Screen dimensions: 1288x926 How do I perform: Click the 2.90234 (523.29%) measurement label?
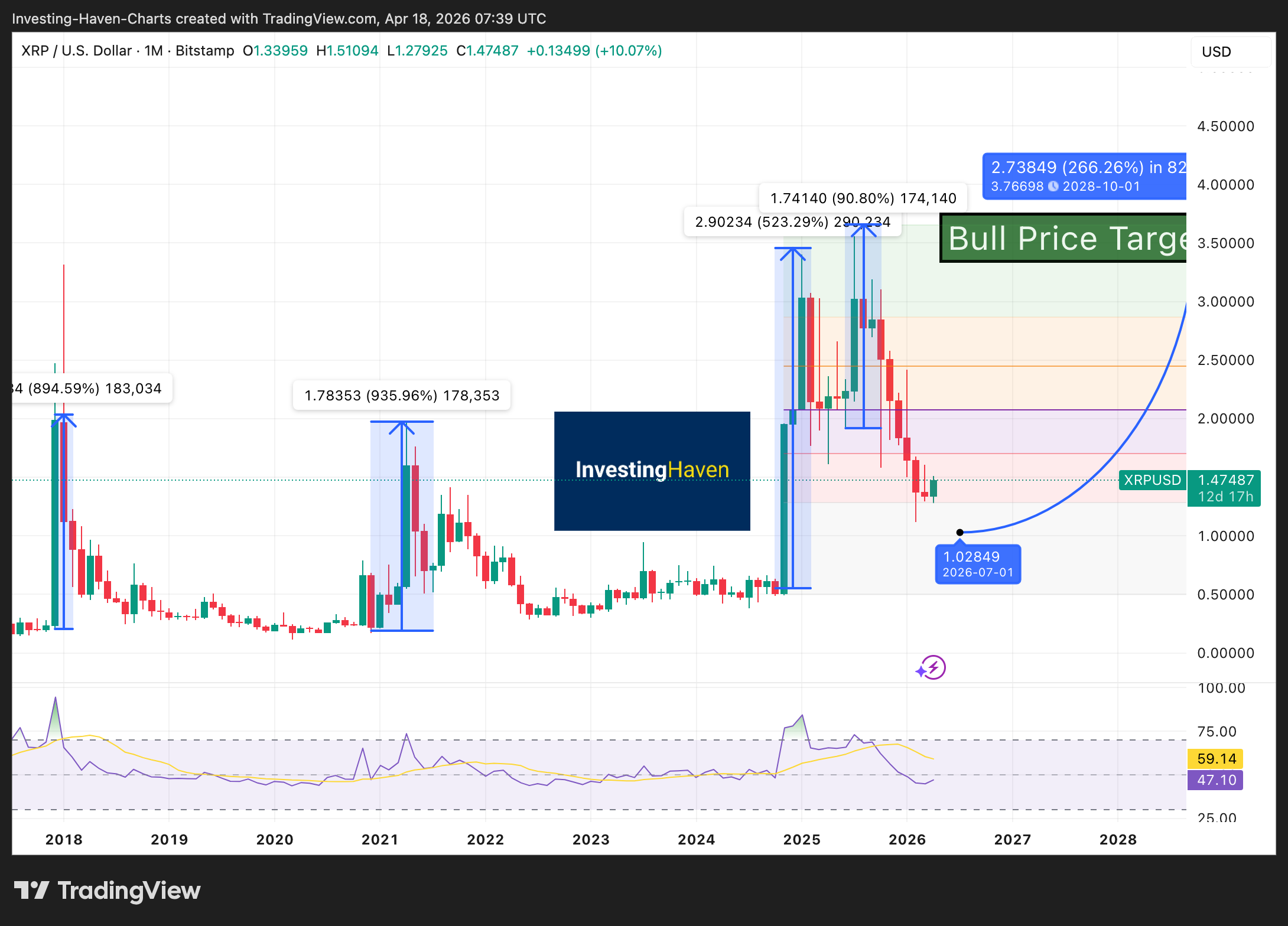(x=792, y=222)
